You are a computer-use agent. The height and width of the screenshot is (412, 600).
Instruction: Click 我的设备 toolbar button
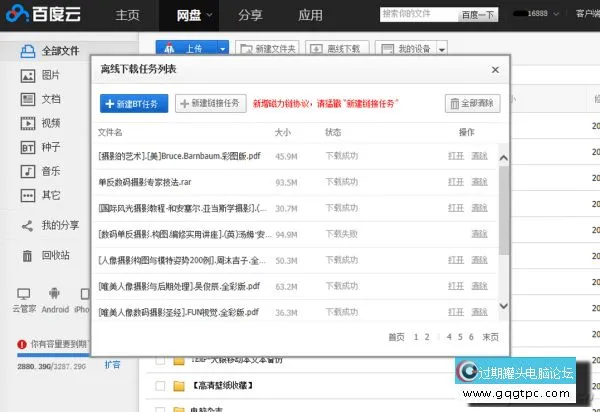pos(406,49)
